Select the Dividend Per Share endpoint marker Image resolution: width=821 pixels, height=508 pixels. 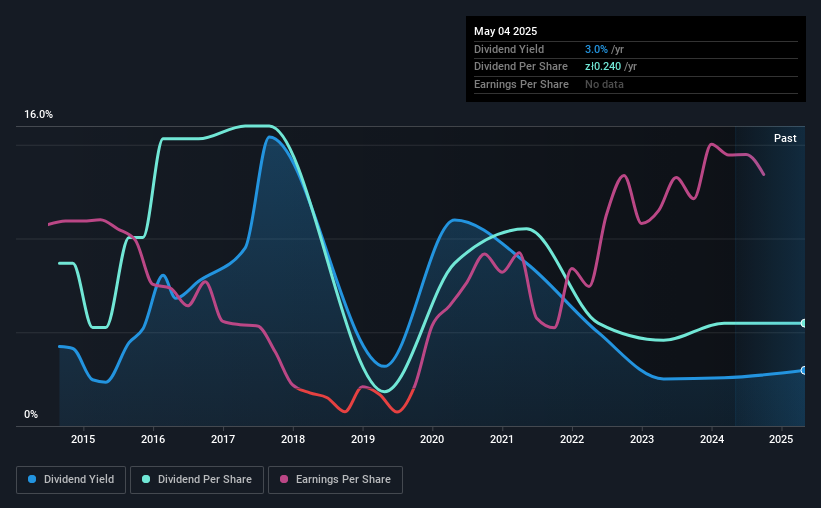[x=804, y=323]
